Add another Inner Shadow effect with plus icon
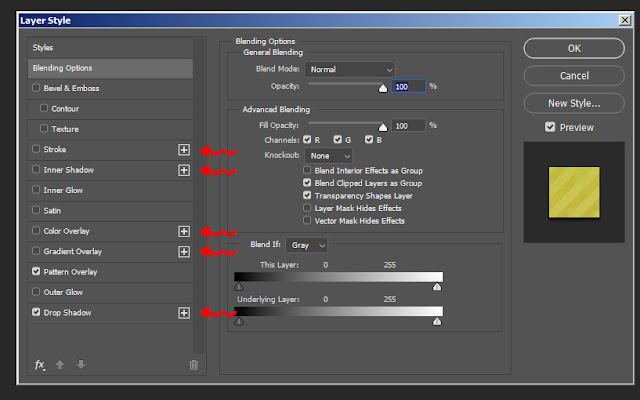The height and width of the screenshot is (400, 640). point(184,170)
